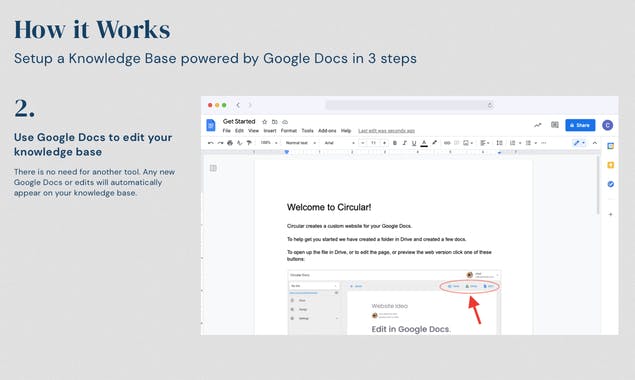Star the Get Started document
Screen dimensions: 635x380
264,122
